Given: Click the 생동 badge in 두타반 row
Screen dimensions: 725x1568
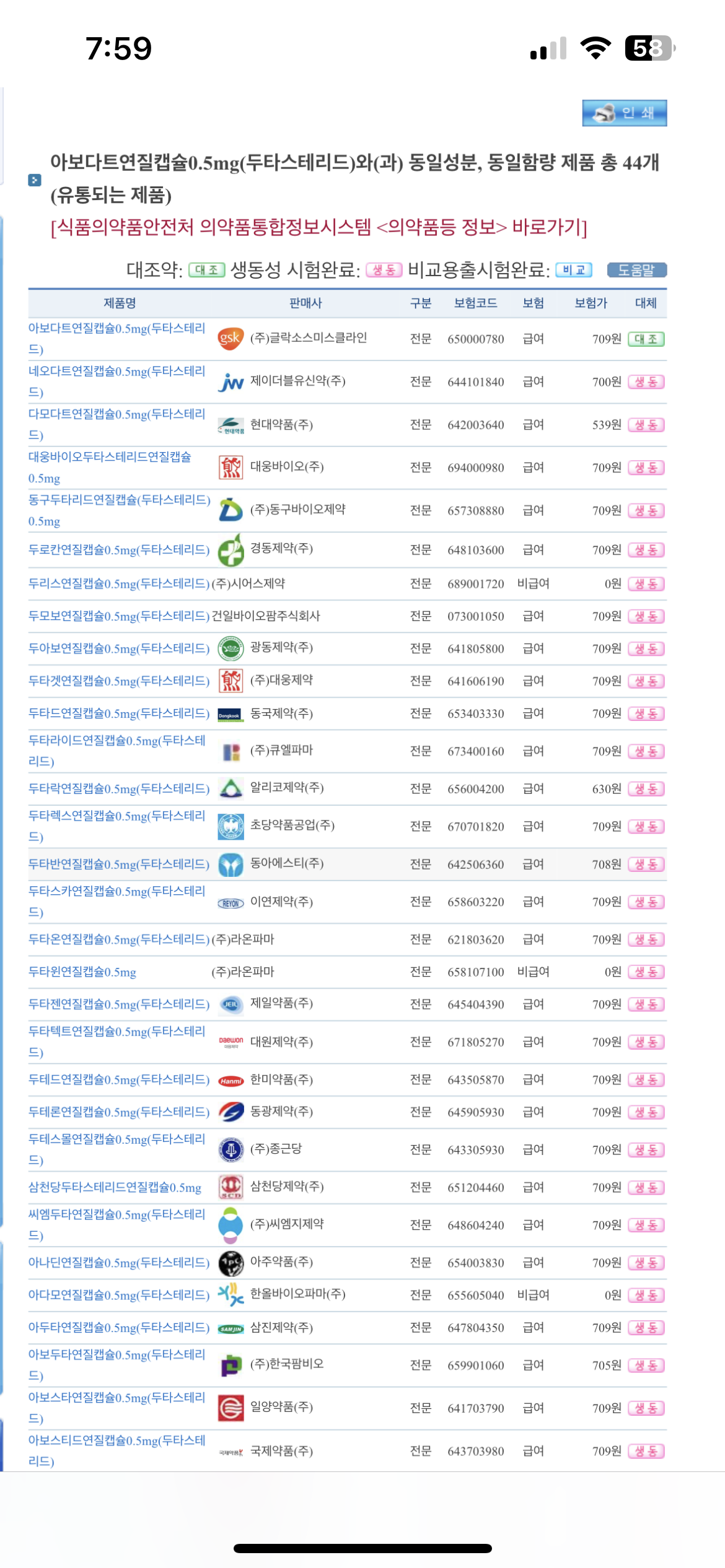Looking at the screenshot, I should pyautogui.click(x=646, y=865).
